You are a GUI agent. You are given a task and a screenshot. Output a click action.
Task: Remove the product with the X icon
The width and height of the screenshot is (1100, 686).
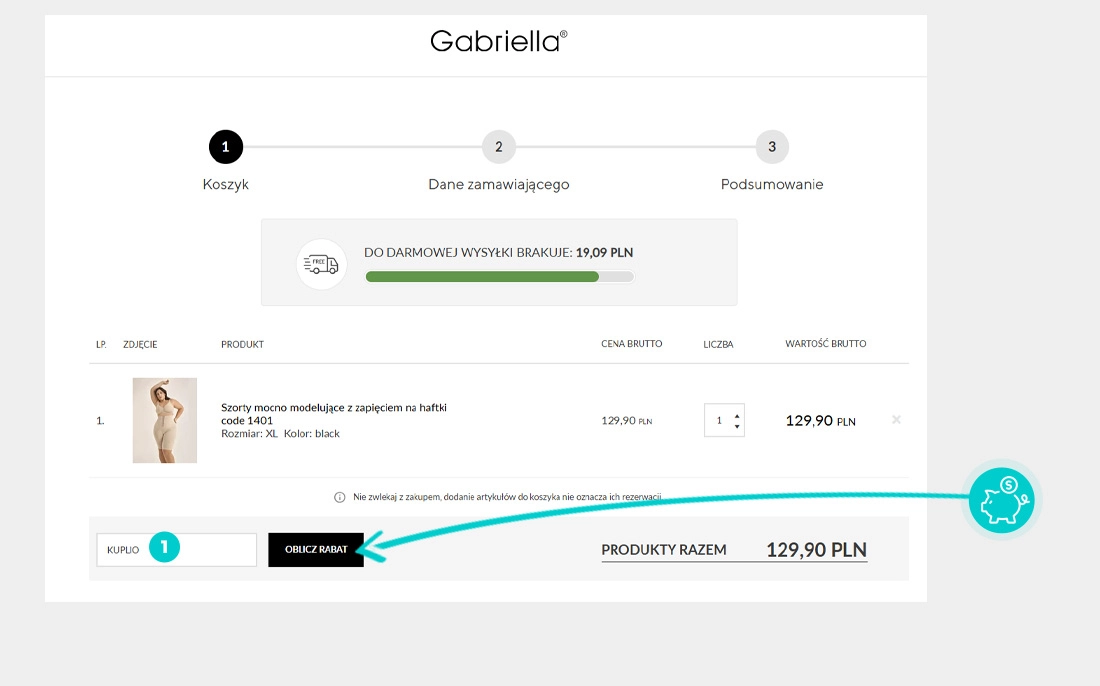point(896,420)
